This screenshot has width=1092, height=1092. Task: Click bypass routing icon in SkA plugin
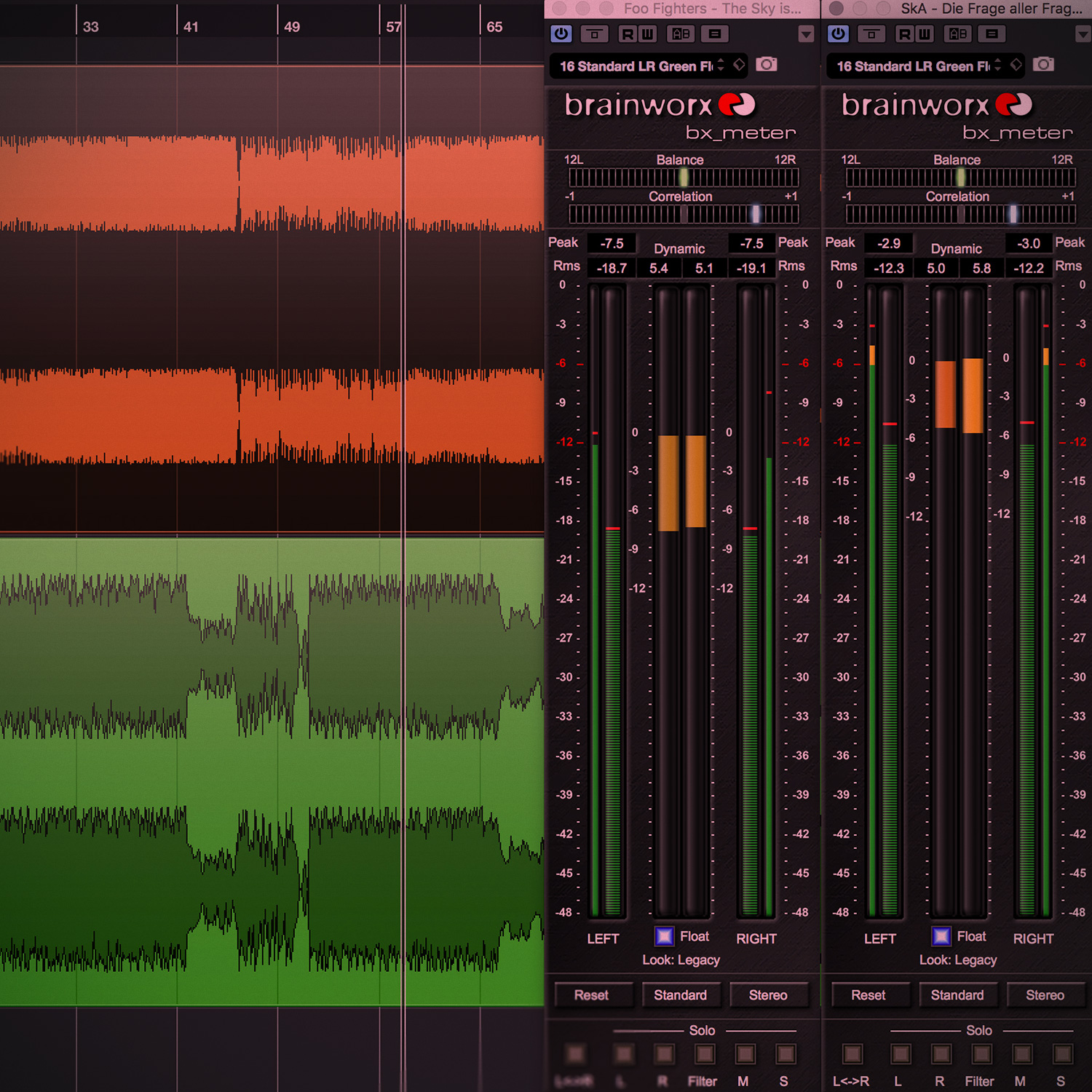(x=871, y=33)
